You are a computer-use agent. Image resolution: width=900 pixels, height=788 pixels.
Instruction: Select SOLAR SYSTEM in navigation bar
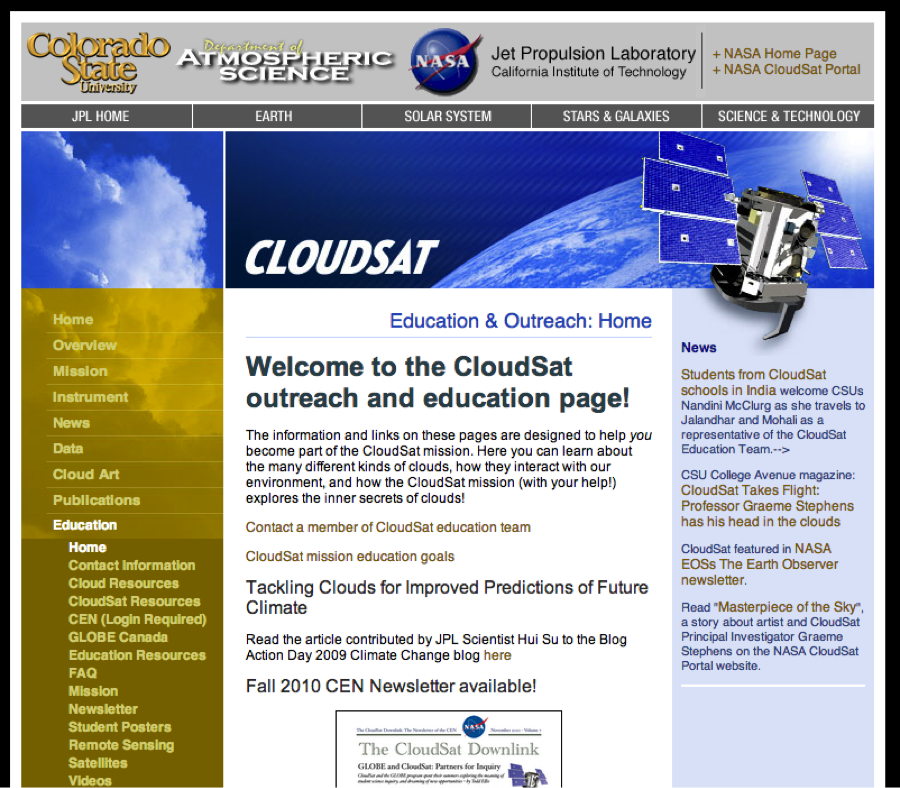(447, 116)
